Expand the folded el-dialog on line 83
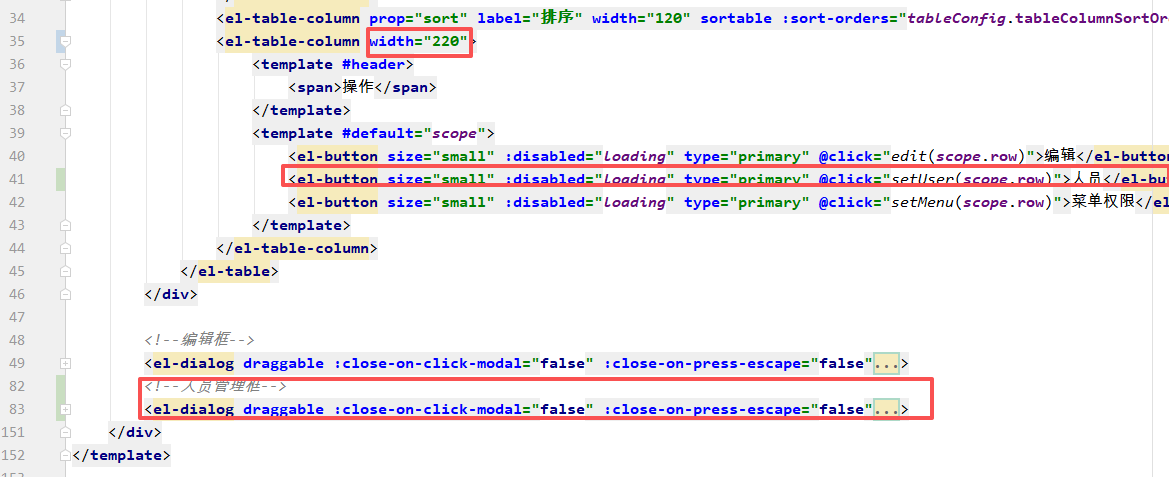The height and width of the screenshot is (477, 1169). [x=66, y=409]
